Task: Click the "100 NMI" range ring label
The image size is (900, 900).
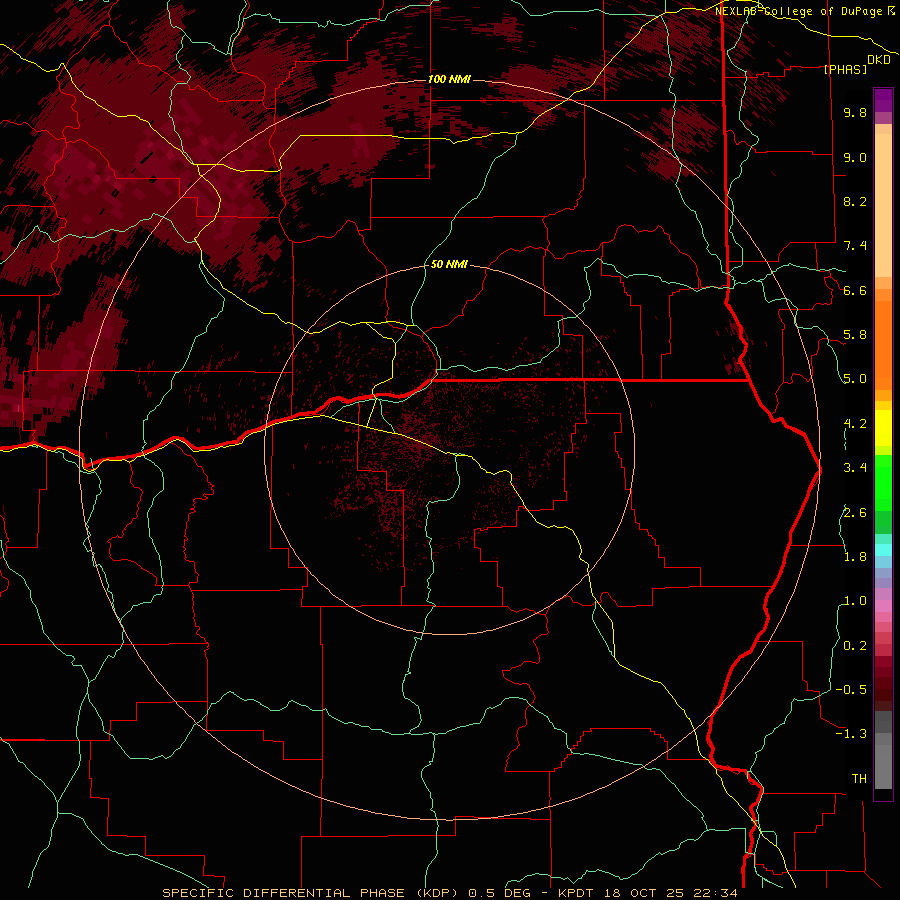Action: tap(449, 79)
